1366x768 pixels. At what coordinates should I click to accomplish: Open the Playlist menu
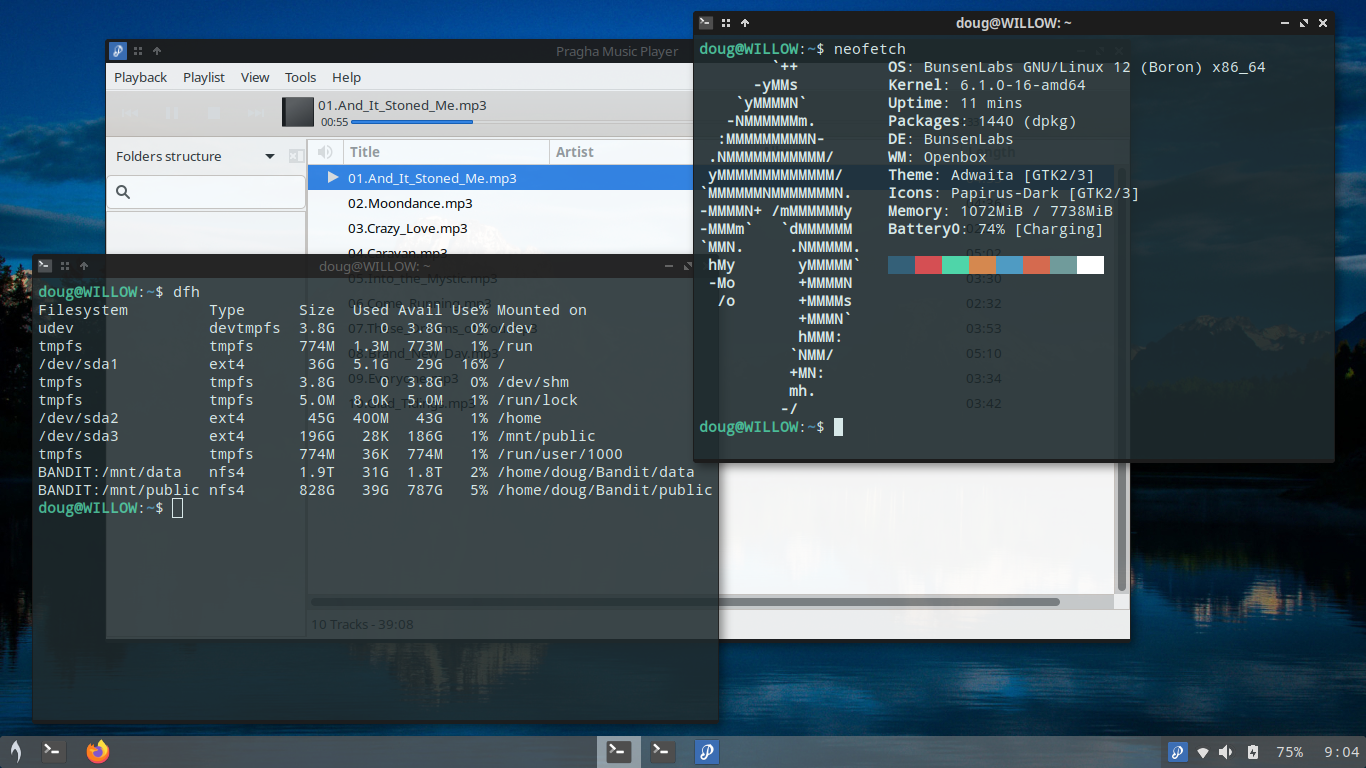click(x=204, y=77)
